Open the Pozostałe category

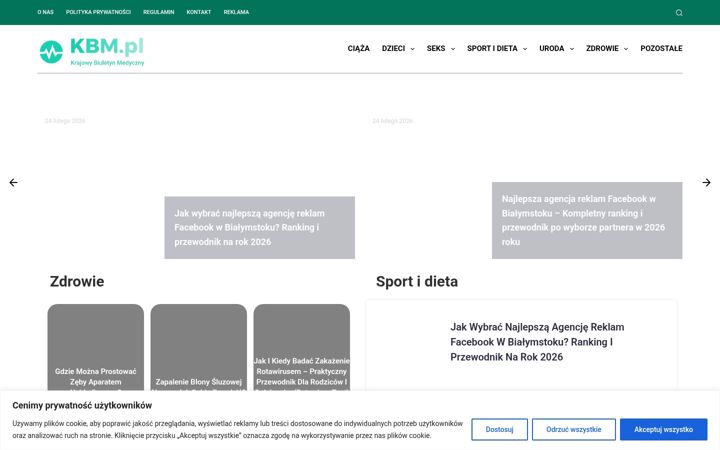(661, 48)
